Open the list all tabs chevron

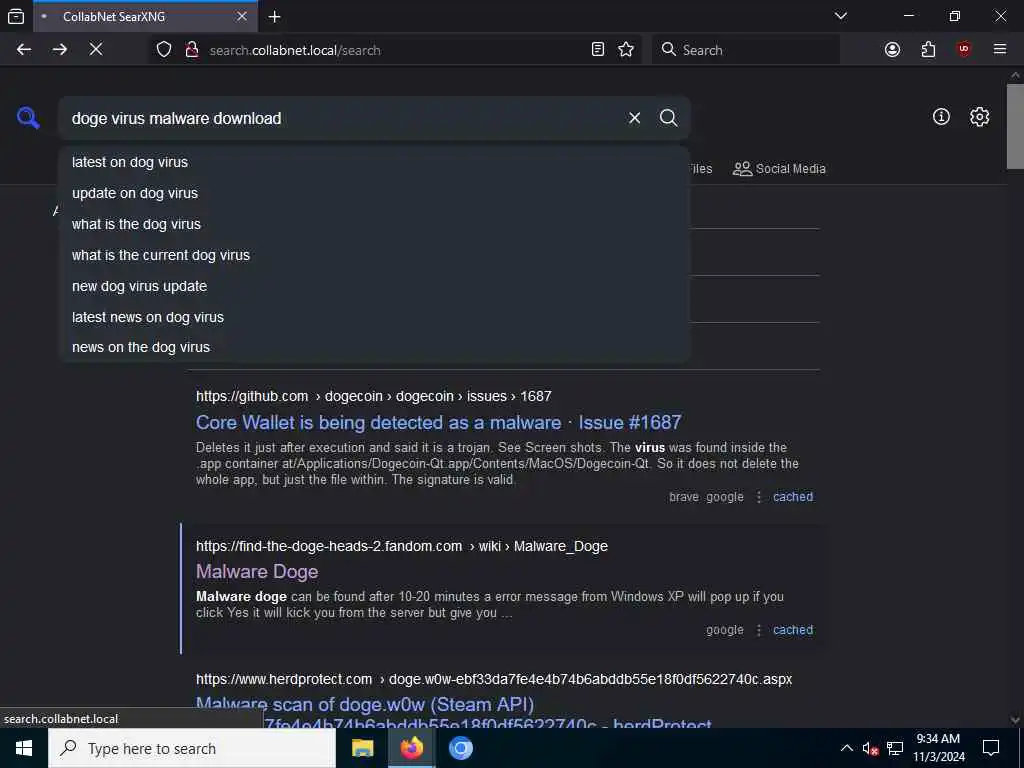(840, 16)
